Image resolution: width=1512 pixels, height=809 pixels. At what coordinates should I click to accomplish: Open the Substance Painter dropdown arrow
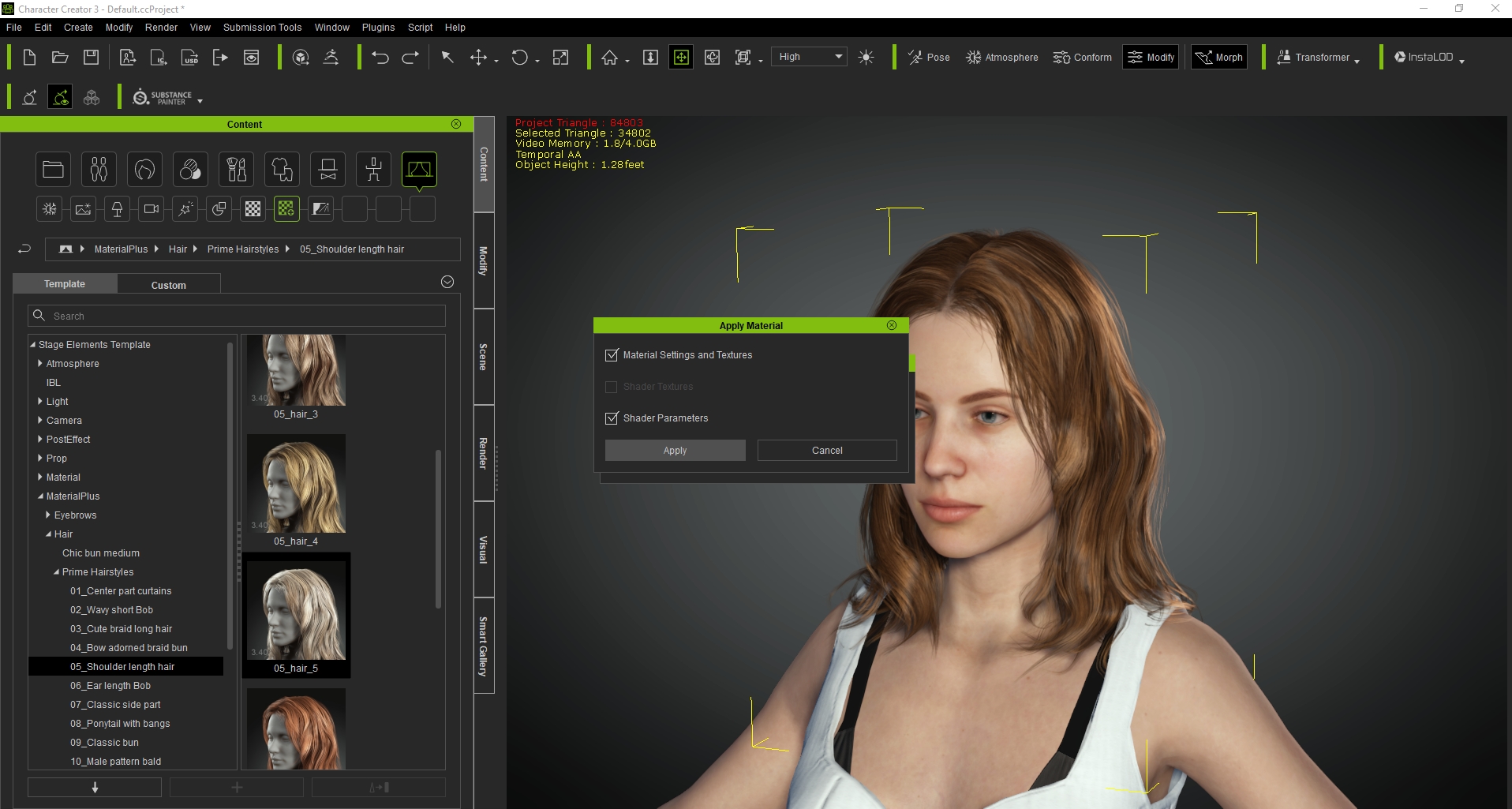(200, 101)
